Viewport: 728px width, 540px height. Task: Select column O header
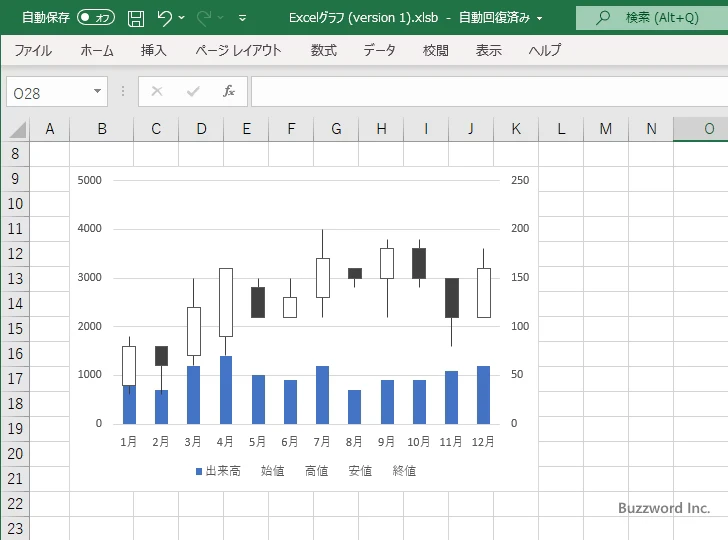(701, 129)
